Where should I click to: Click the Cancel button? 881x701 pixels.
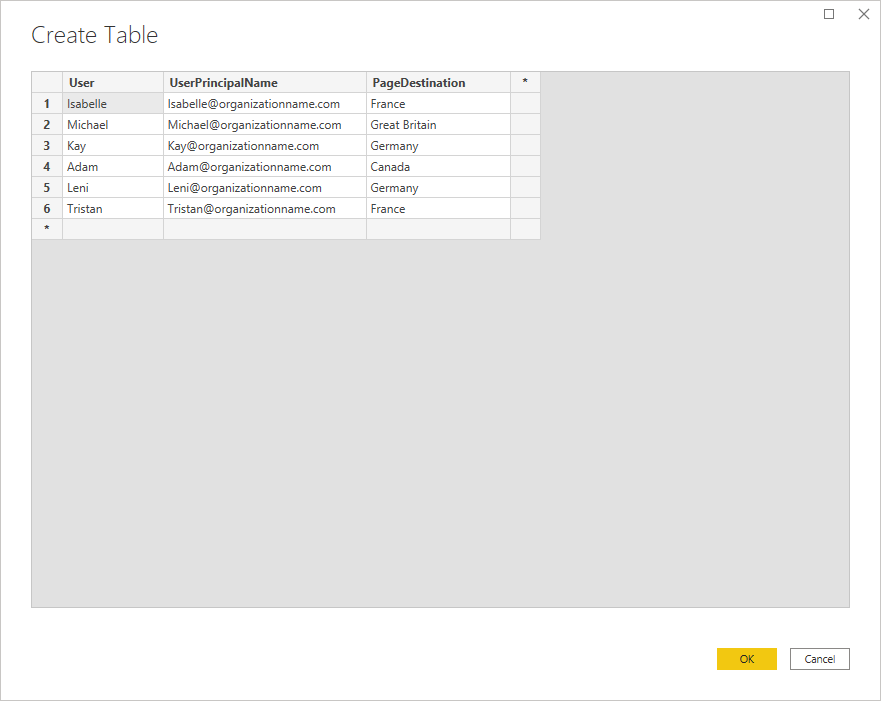pos(819,659)
